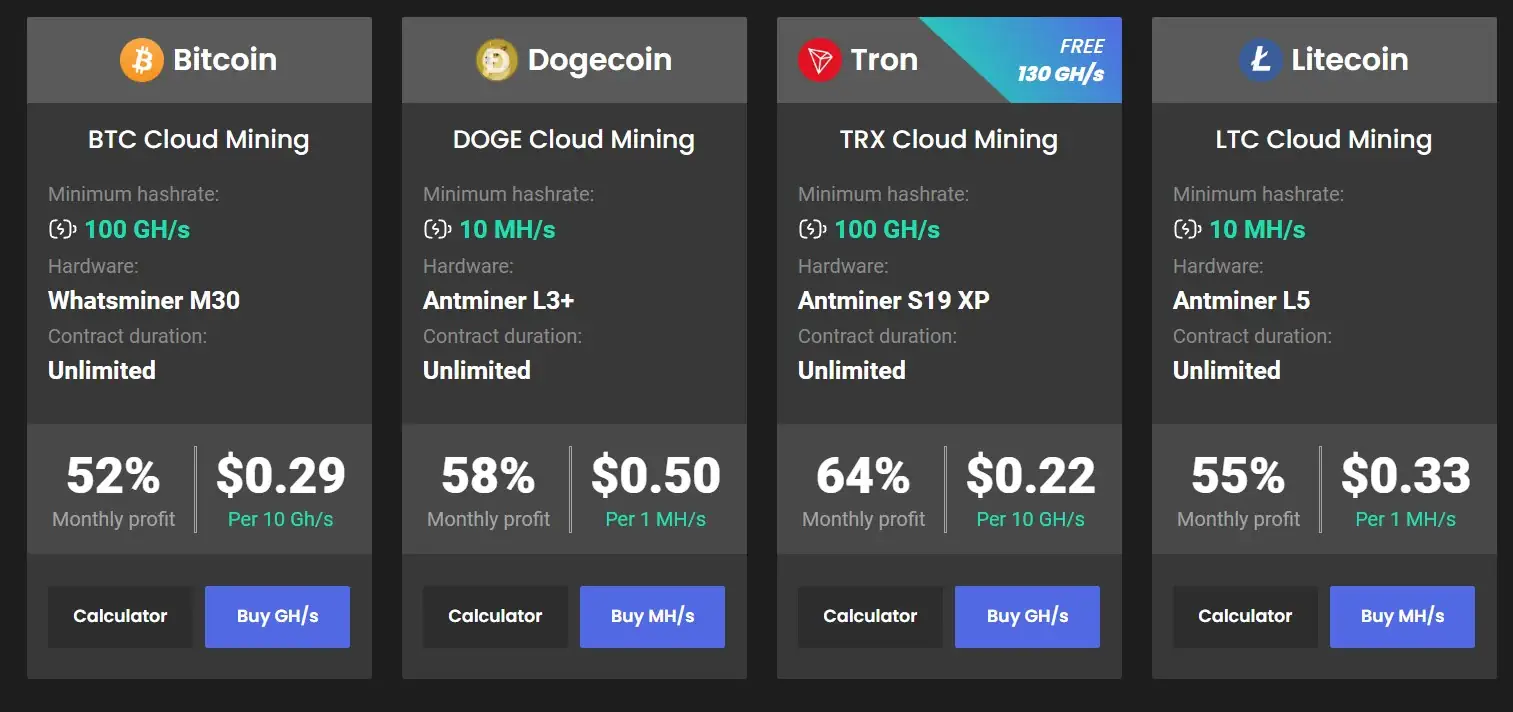Screen dimensions: 1513x712
Task: Click the blue Litecoin logo icon
Action: click(1260, 60)
